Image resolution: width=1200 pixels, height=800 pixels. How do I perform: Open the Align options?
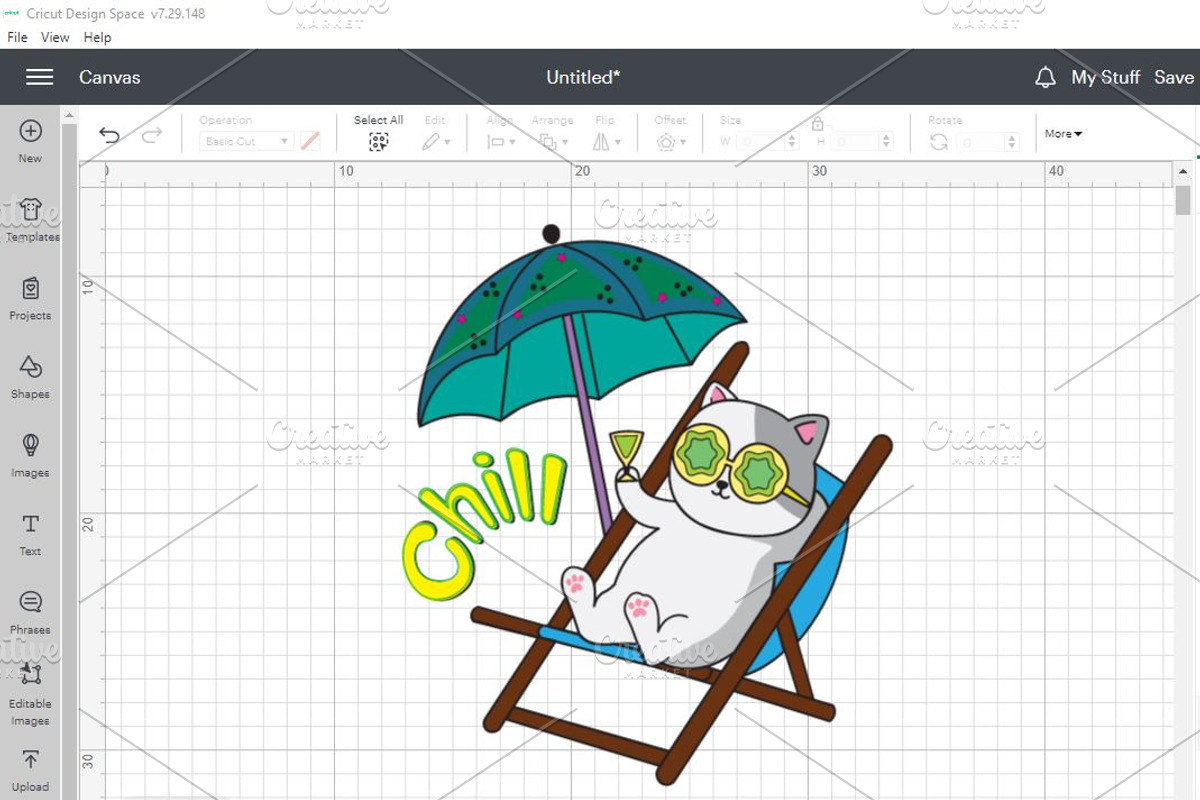[x=500, y=142]
